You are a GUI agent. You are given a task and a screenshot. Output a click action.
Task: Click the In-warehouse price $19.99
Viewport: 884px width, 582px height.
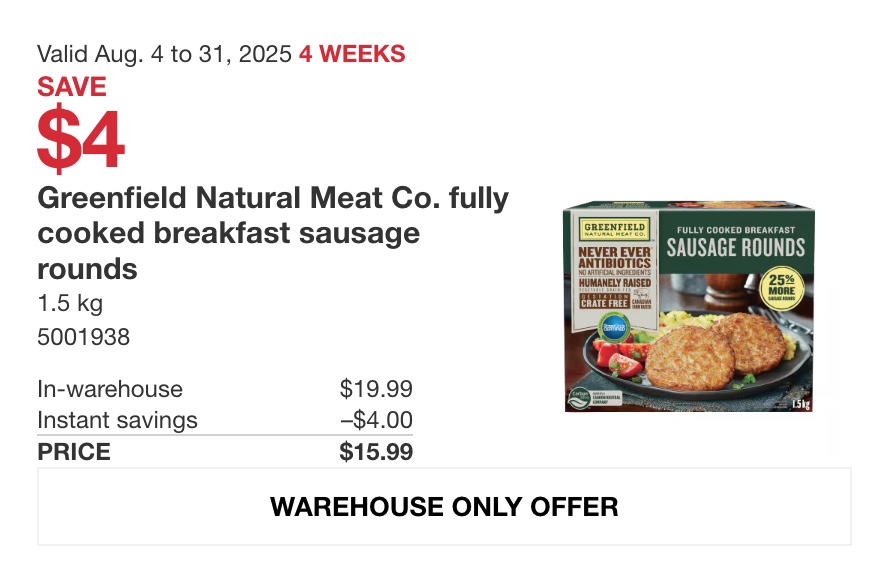coord(376,389)
